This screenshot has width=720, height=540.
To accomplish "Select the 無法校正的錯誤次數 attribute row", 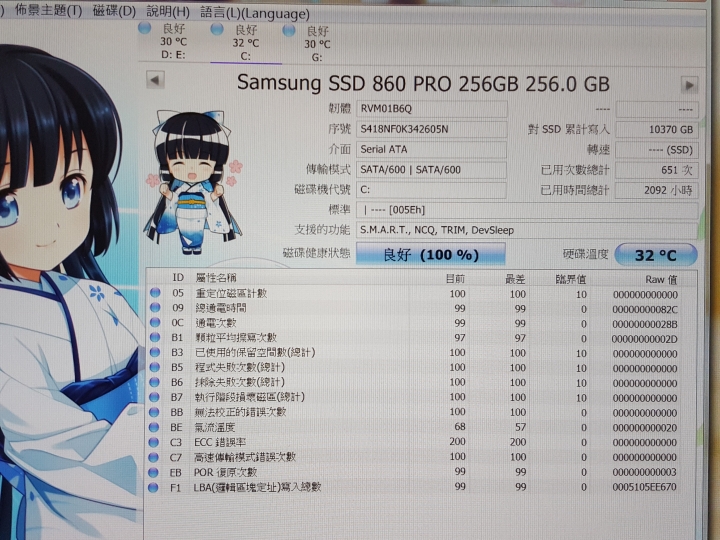I will coord(415,412).
